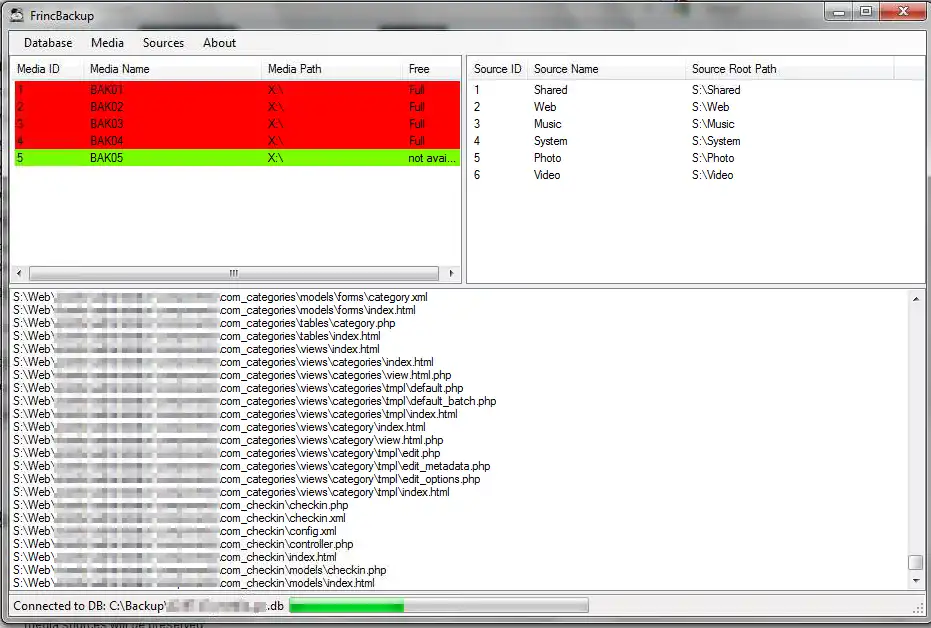Click the log line ending tables\category.php
931x628 pixels.
point(204,323)
